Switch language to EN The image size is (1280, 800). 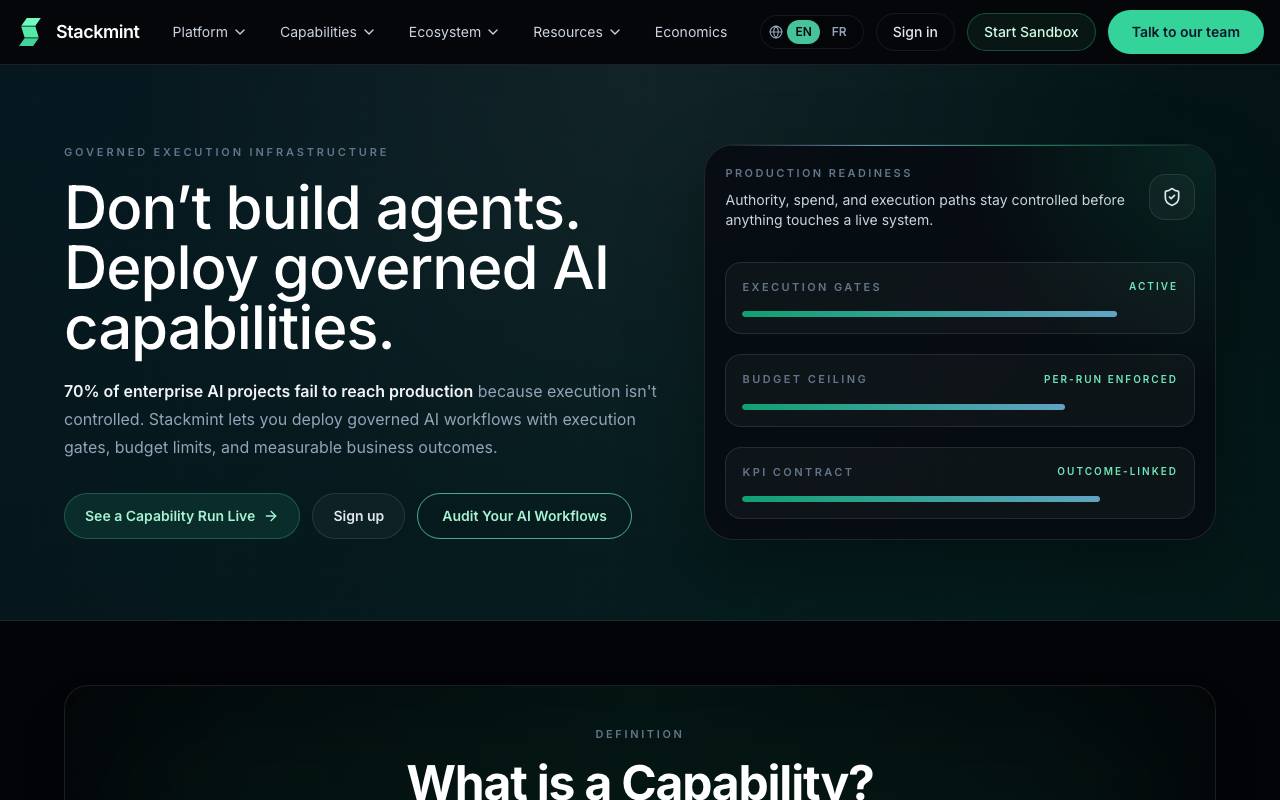tap(803, 32)
